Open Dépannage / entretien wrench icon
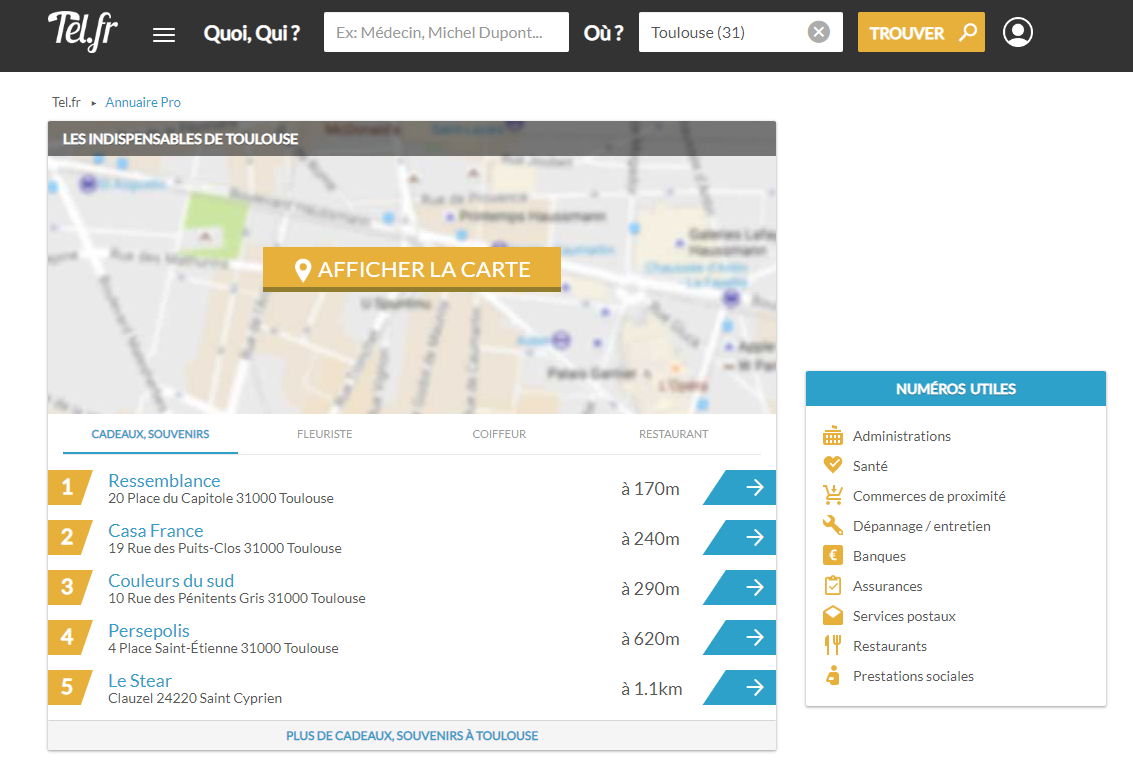This screenshot has height=763, width=1133. [x=832, y=525]
